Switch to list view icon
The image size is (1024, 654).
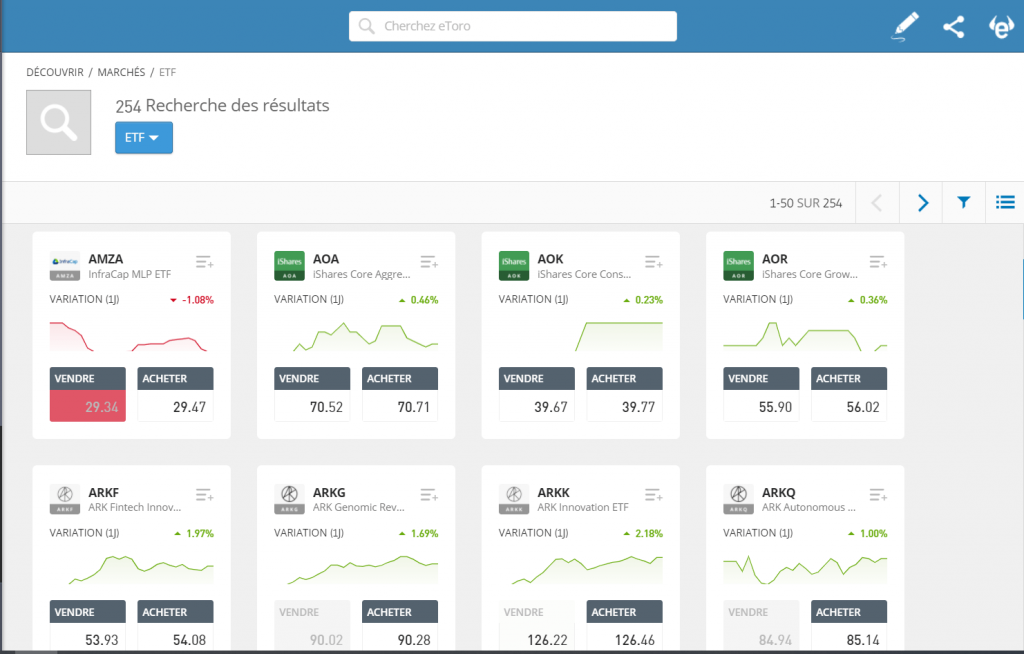pos(1005,203)
